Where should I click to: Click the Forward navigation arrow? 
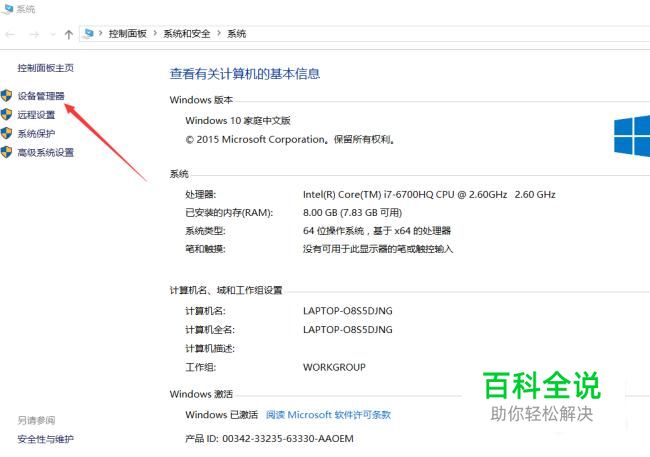[x=34, y=34]
